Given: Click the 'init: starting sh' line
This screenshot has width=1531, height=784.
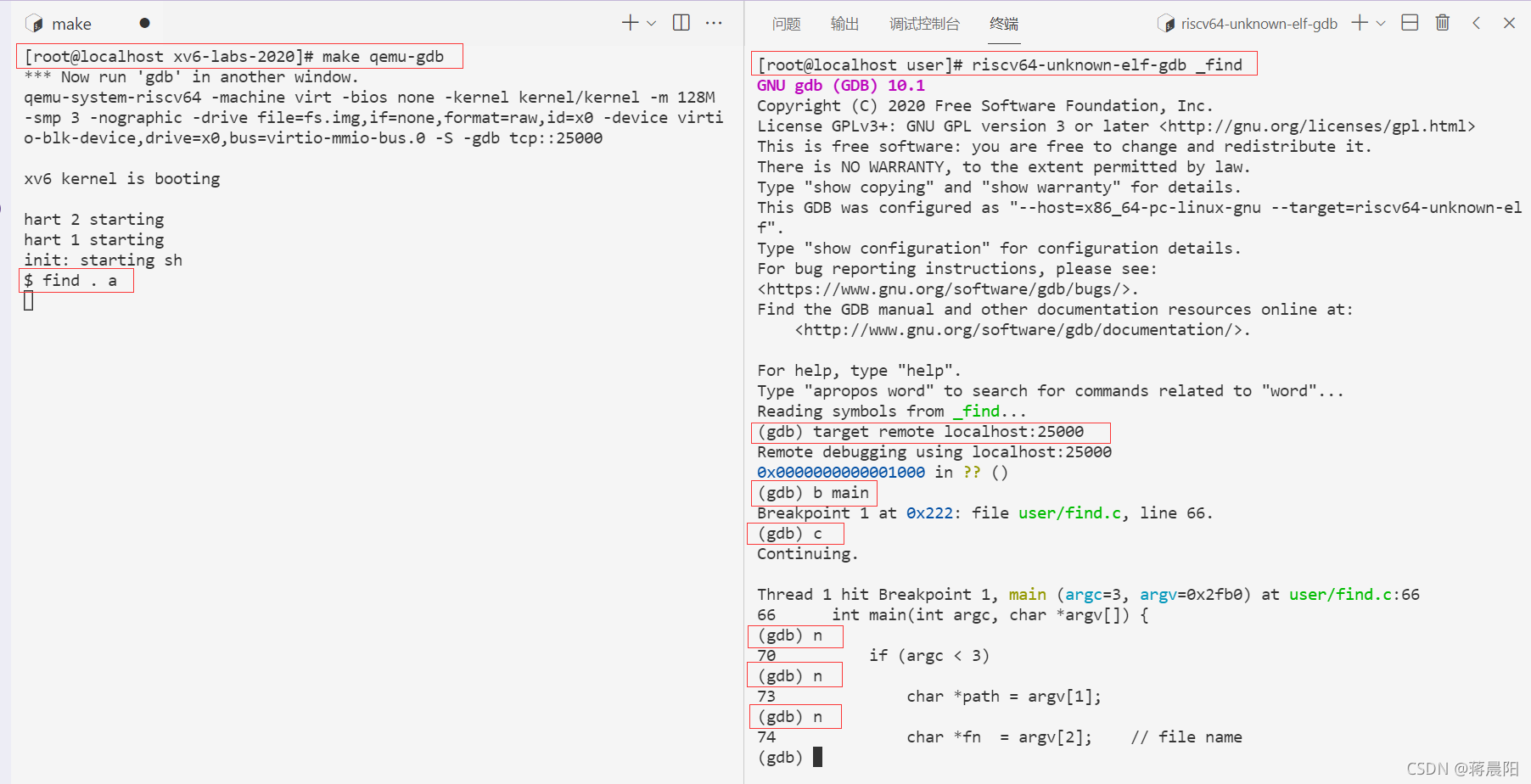Looking at the screenshot, I should click(104, 260).
